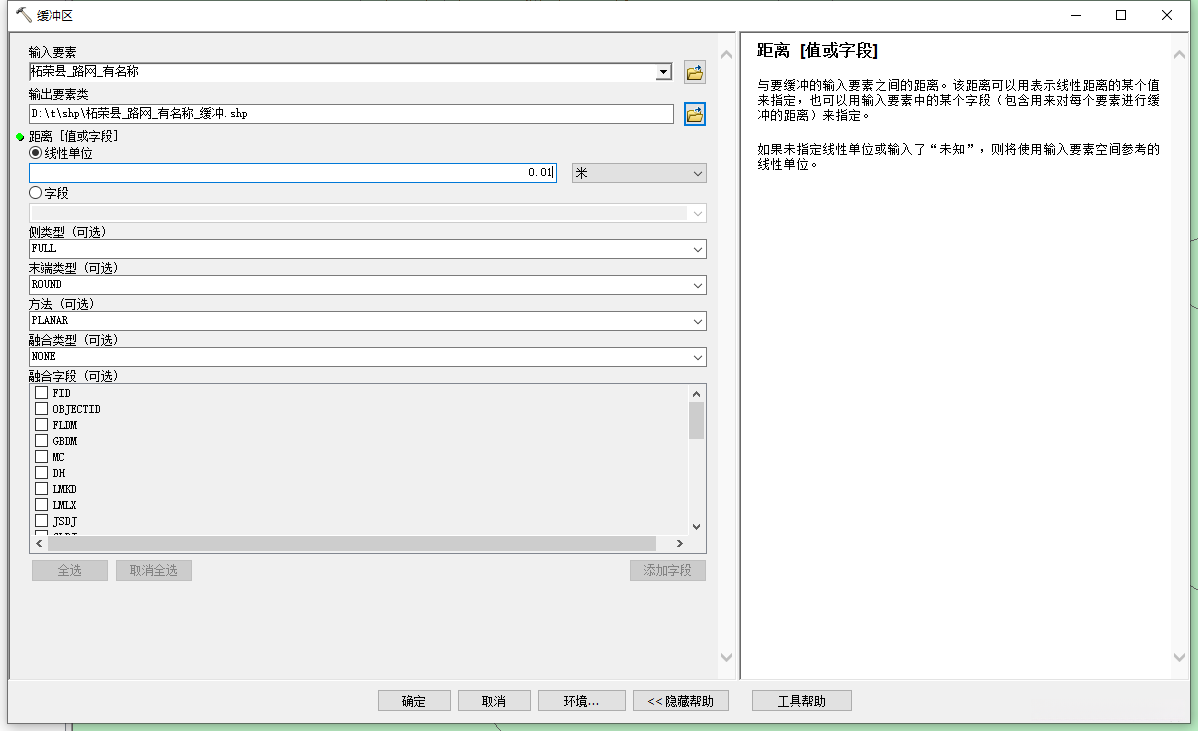The height and width of the screenshot is (731, 1198).
Task: Click help pane scroll down arrow
Action: 1180,657
